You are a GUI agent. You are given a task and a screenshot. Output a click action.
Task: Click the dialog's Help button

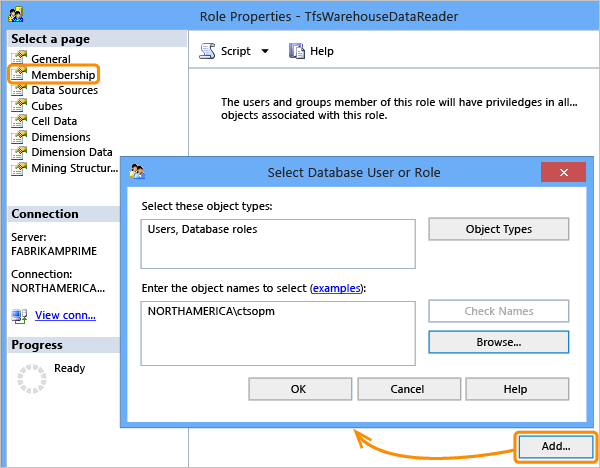pos(517,389)
